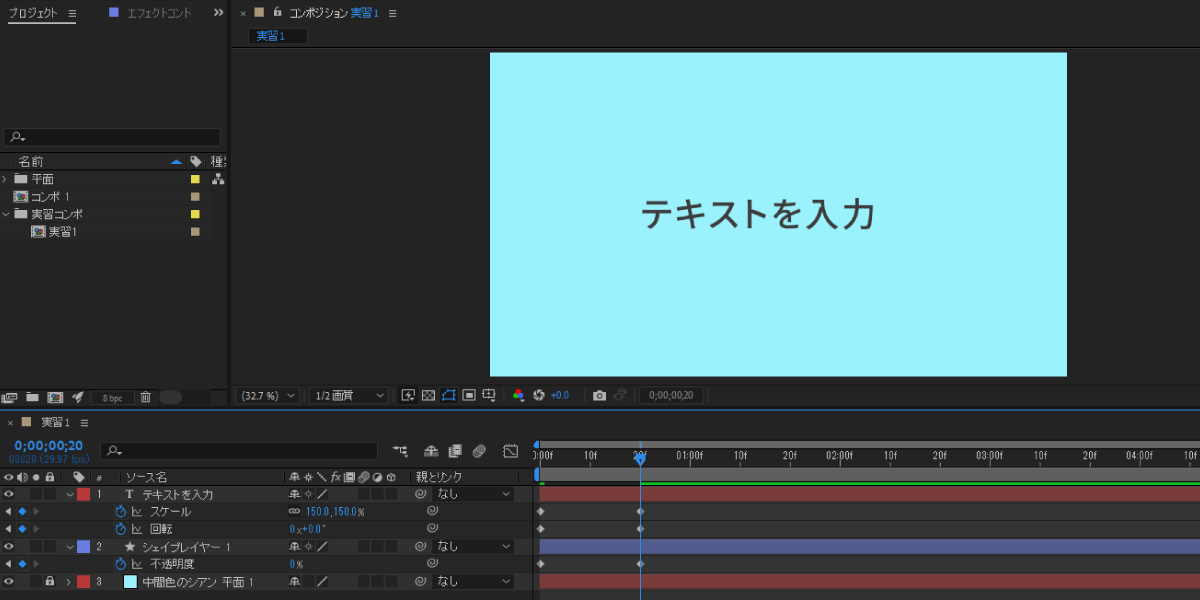Select スケール keyframe at 20f
The image size is (1200, 600).
[x=640, y=511]
